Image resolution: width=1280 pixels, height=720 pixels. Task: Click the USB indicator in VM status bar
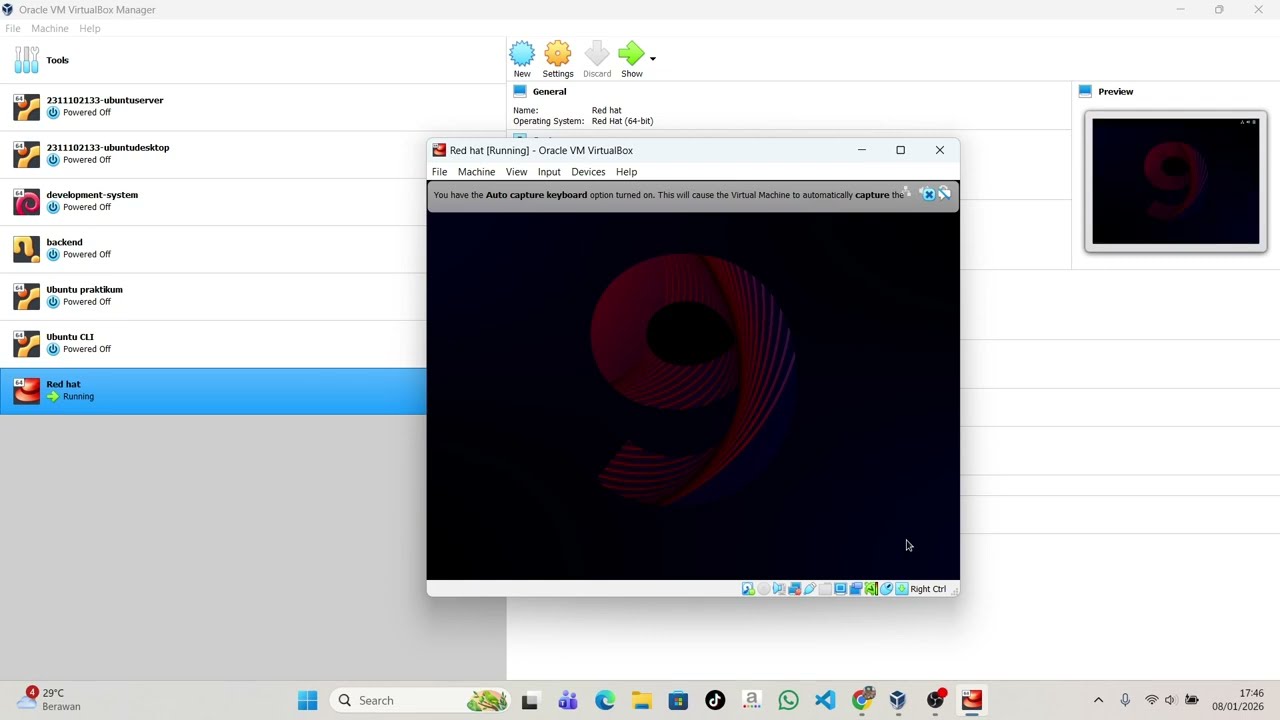click(810, 589)
